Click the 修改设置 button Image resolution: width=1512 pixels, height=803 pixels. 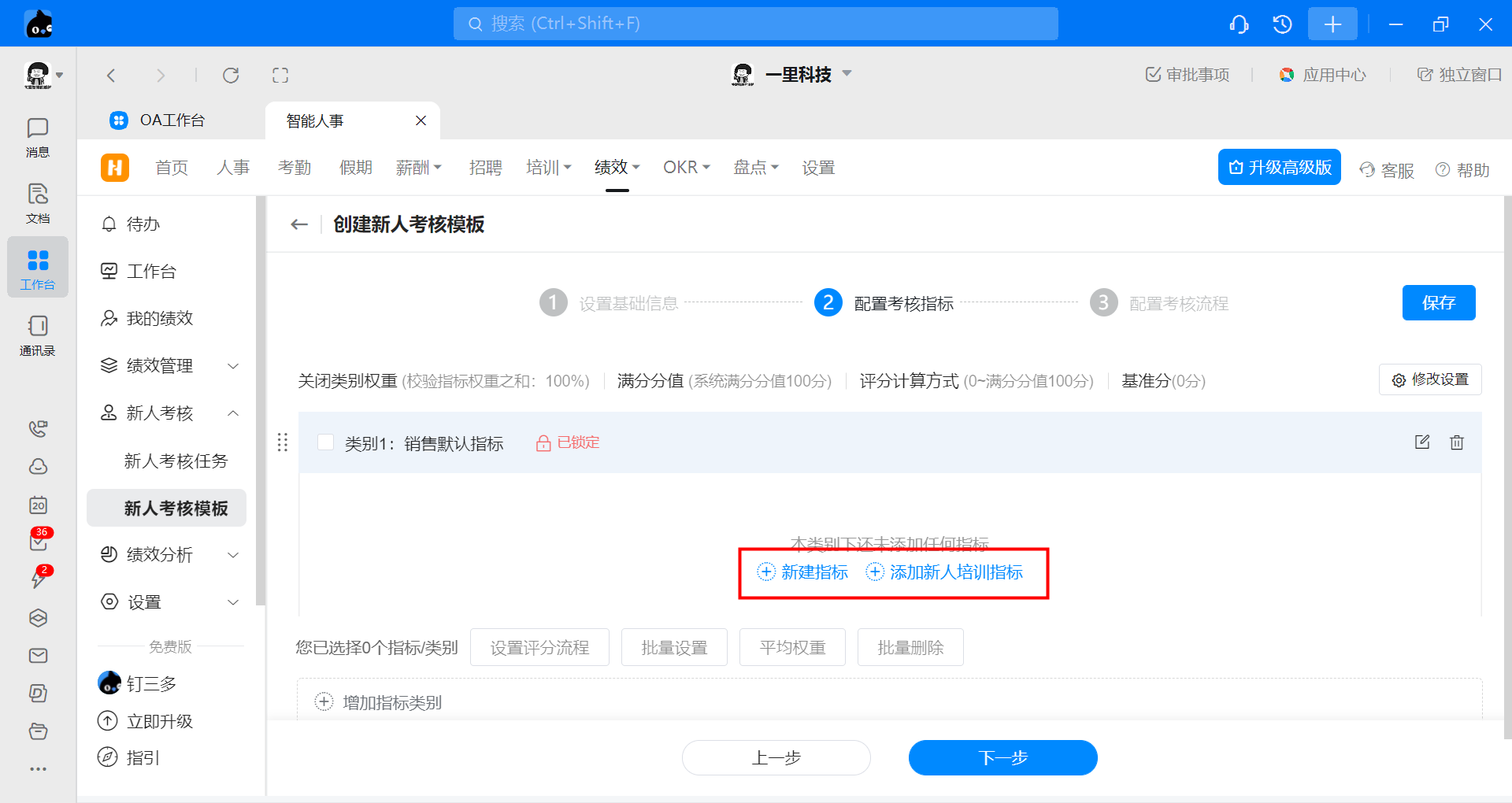pyautogui.click(x=1430, y=379)
